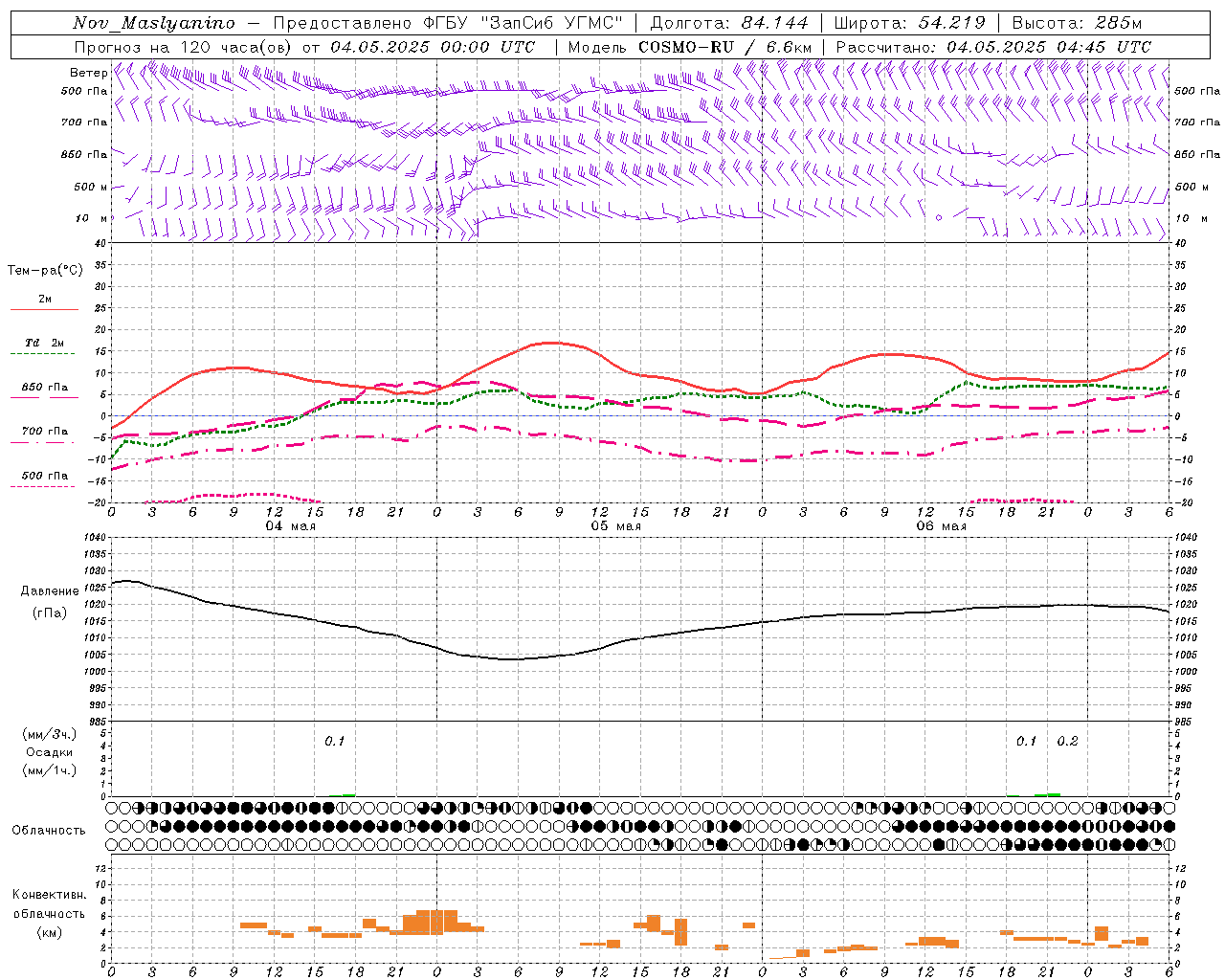Click the (гПа) pressure unit label
The width and height of the screenshot is (1225, 980).
coord(50,613)
